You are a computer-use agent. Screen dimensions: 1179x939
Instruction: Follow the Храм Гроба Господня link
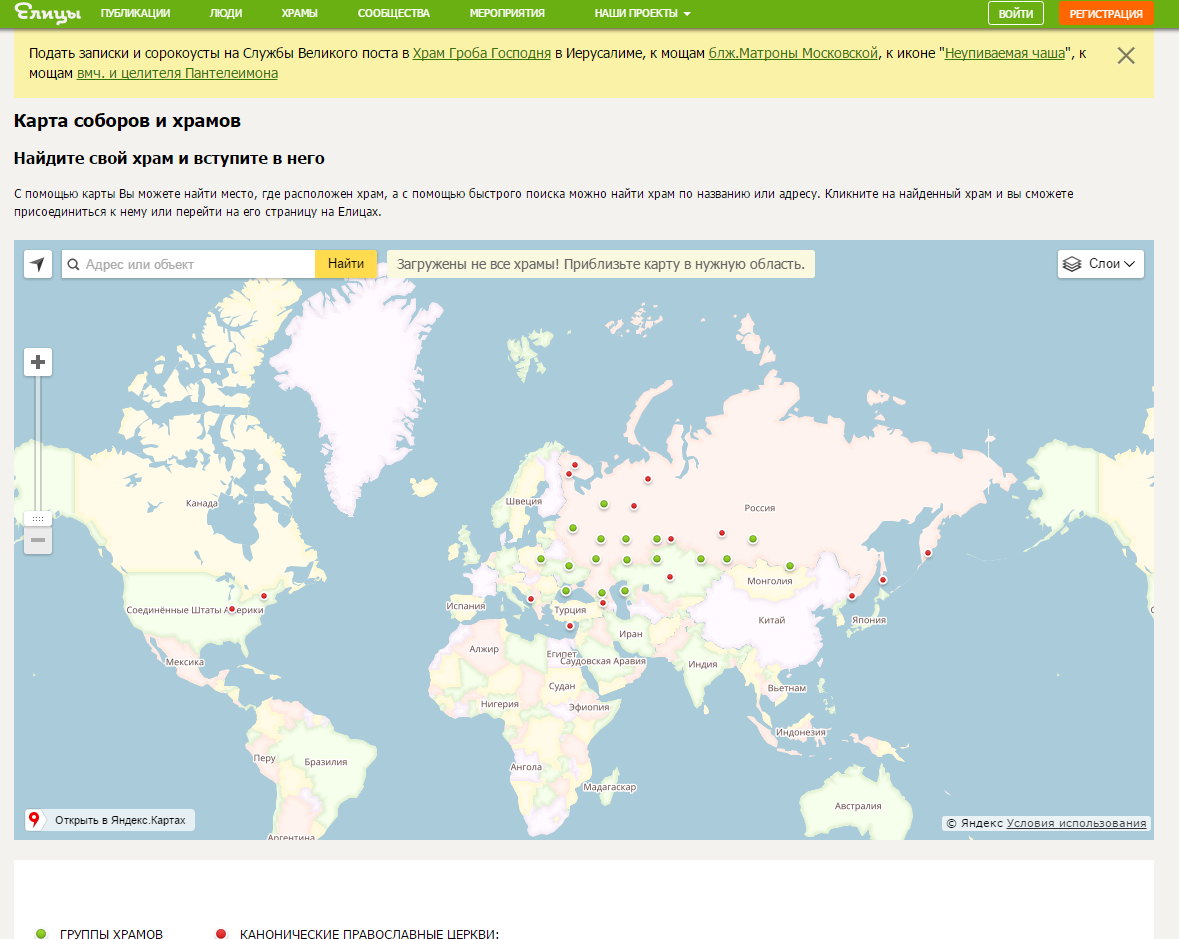(481, 53)
